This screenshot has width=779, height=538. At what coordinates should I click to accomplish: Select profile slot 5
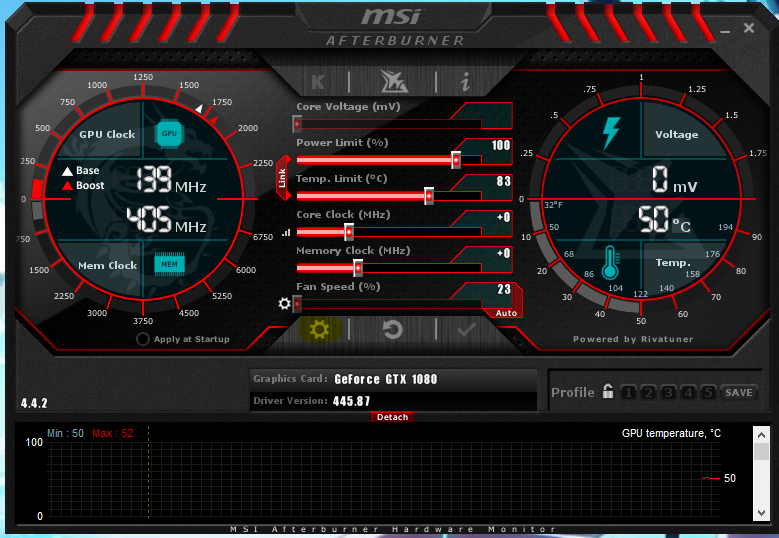click(x=708, y=392)
